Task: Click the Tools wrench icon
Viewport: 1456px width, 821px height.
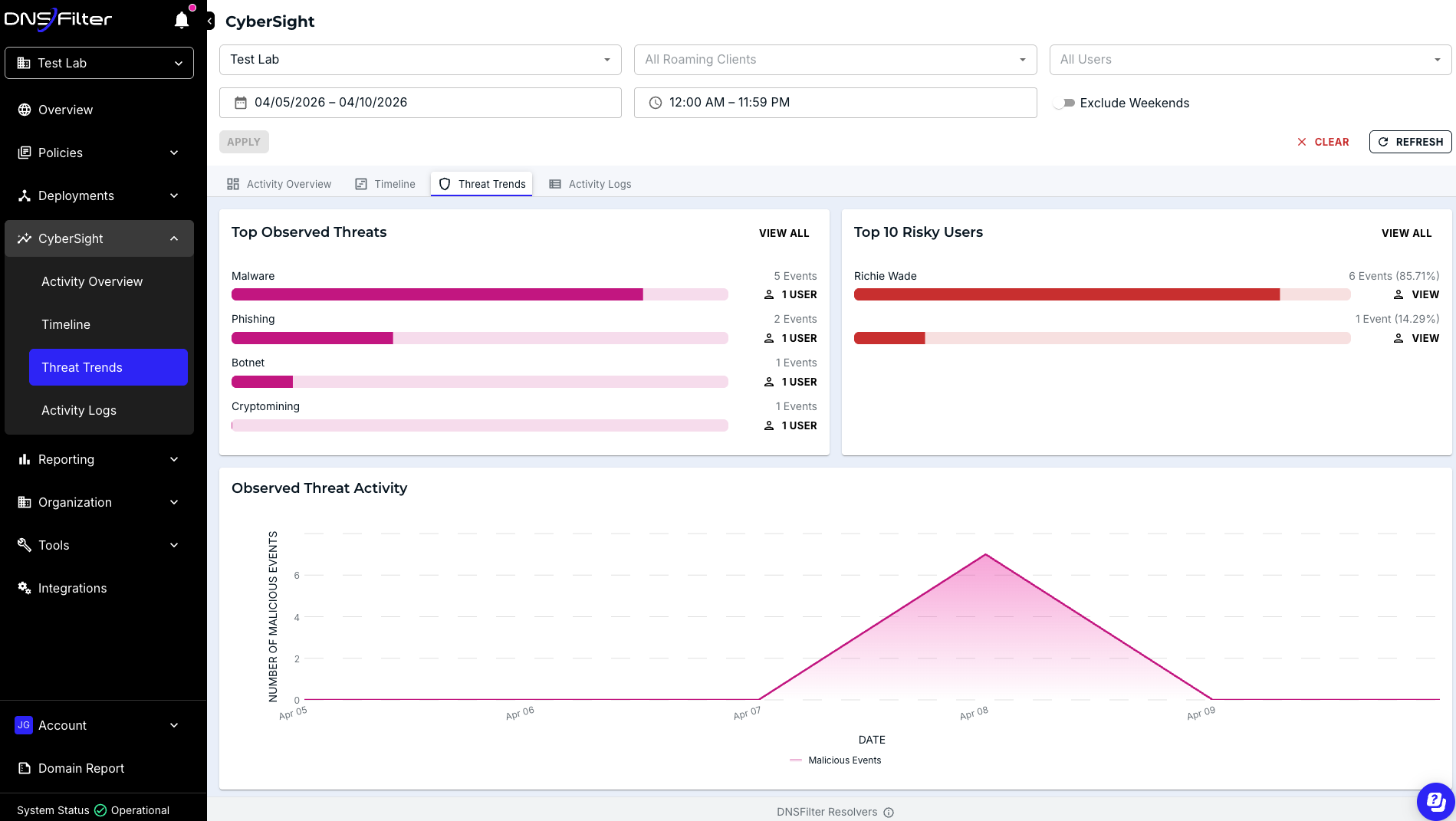Action: click(25, 545)
